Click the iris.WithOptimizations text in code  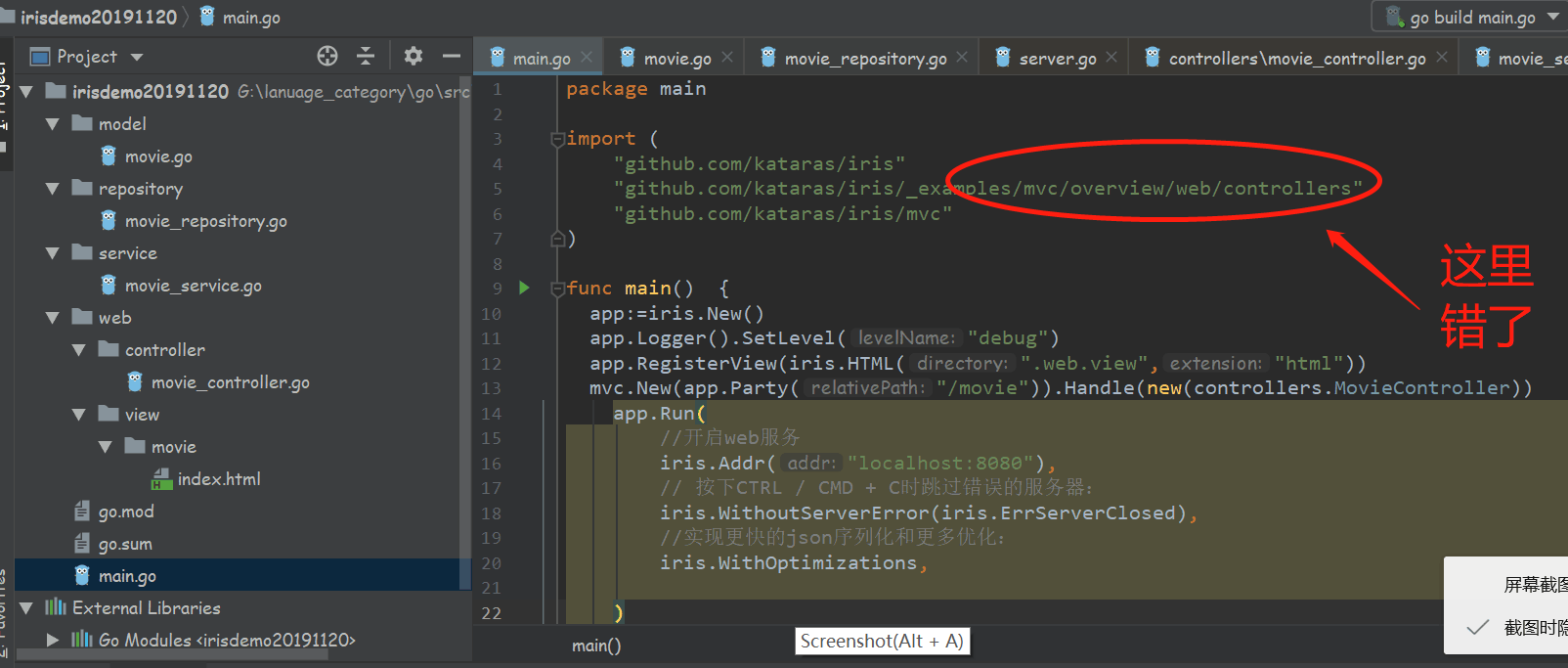pyautogui.click(x=788, y=562)
